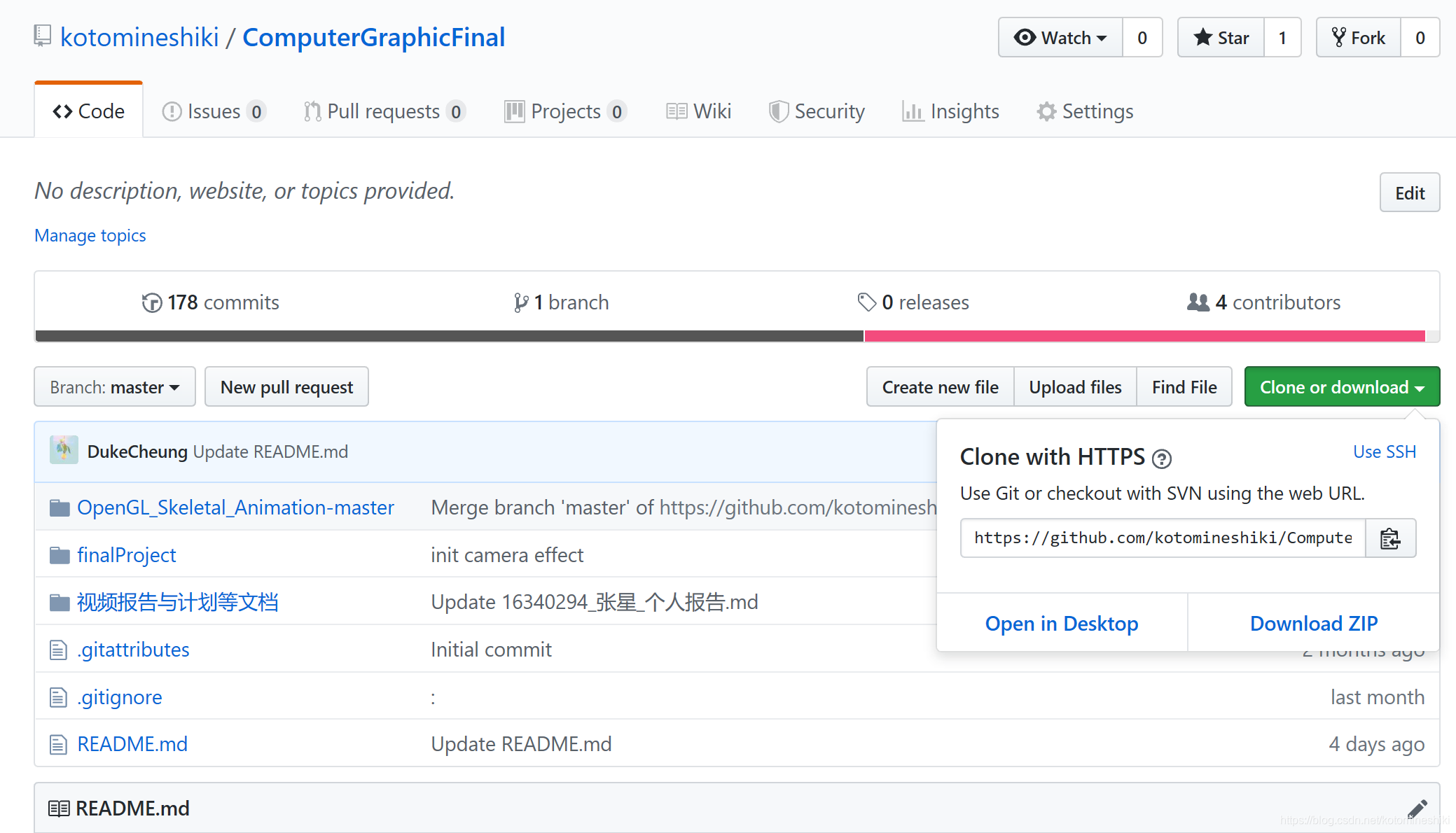Open the Watch dropdown
Image resolution: width=1456 pixels, height=833 pixels.
click(x=1060, y=37)
